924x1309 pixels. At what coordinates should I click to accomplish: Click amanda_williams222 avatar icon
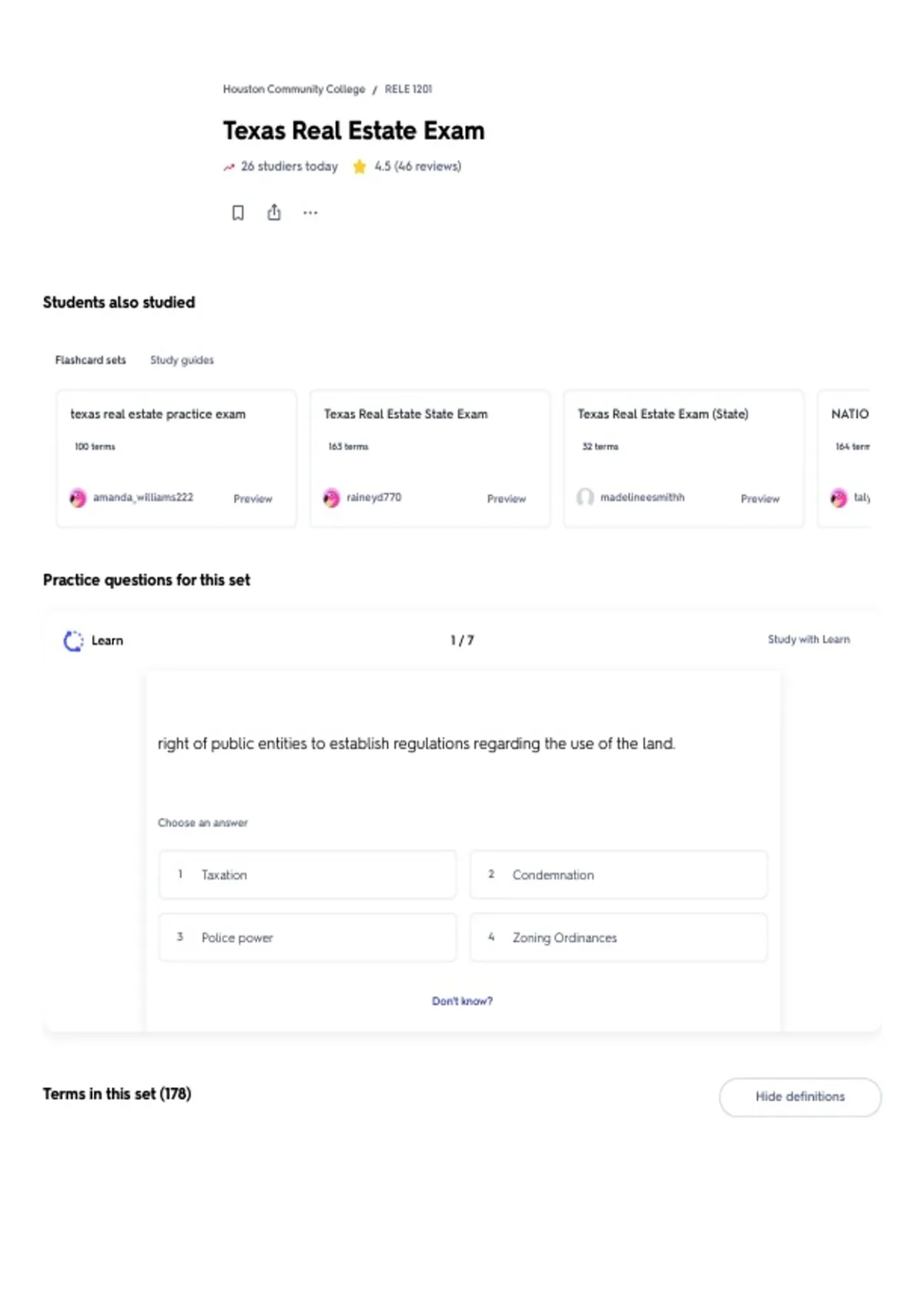(x=78, y=498)
